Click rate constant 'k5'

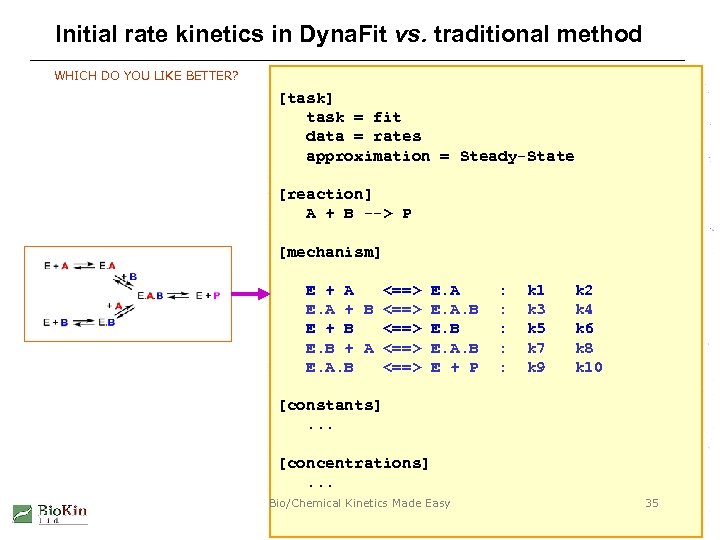[536, 328]
